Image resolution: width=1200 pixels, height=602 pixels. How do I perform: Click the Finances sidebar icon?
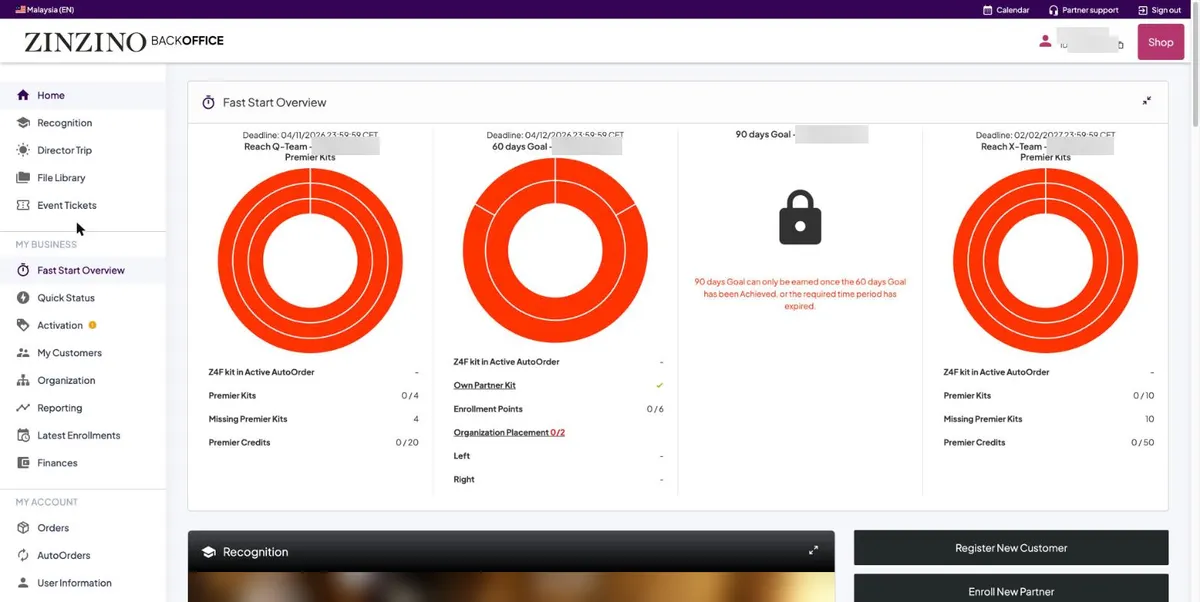23,463
